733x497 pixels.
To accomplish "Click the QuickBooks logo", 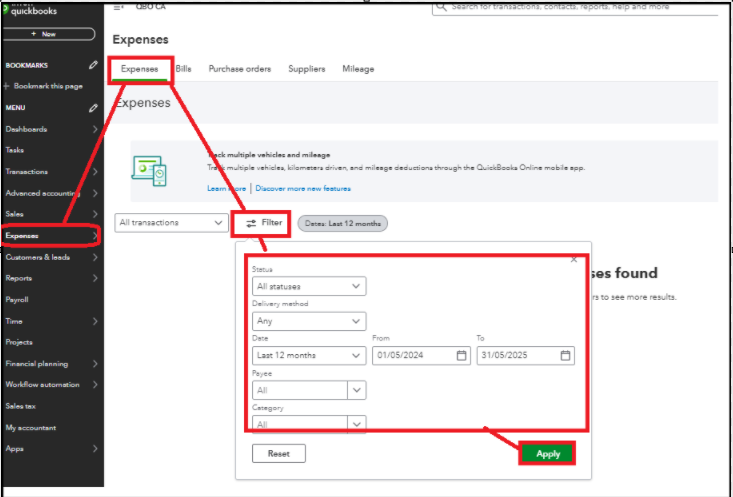I will tap(30, 9).
